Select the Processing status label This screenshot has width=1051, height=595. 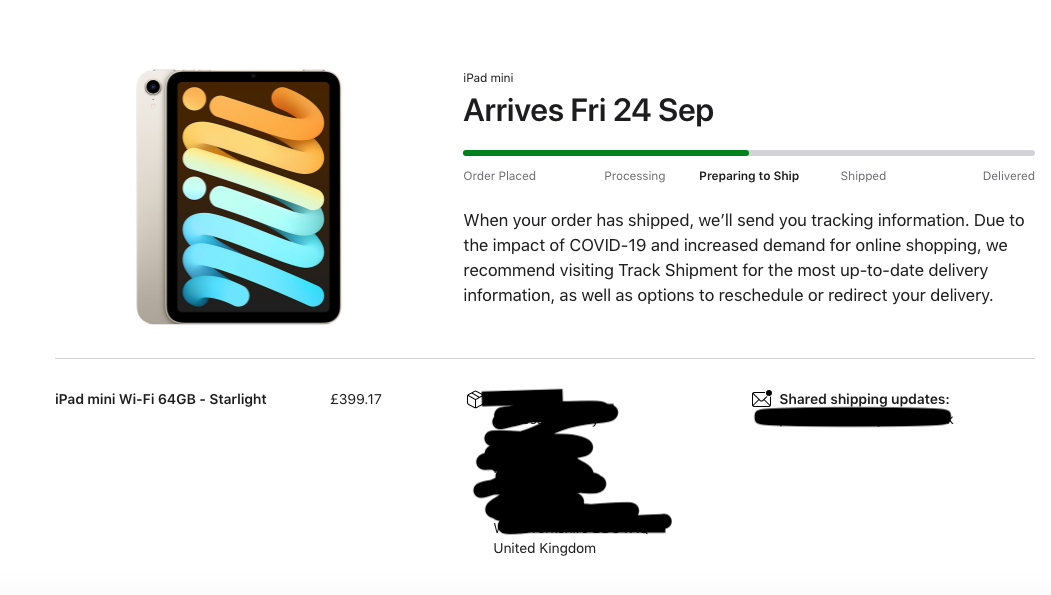pos(634,176)
